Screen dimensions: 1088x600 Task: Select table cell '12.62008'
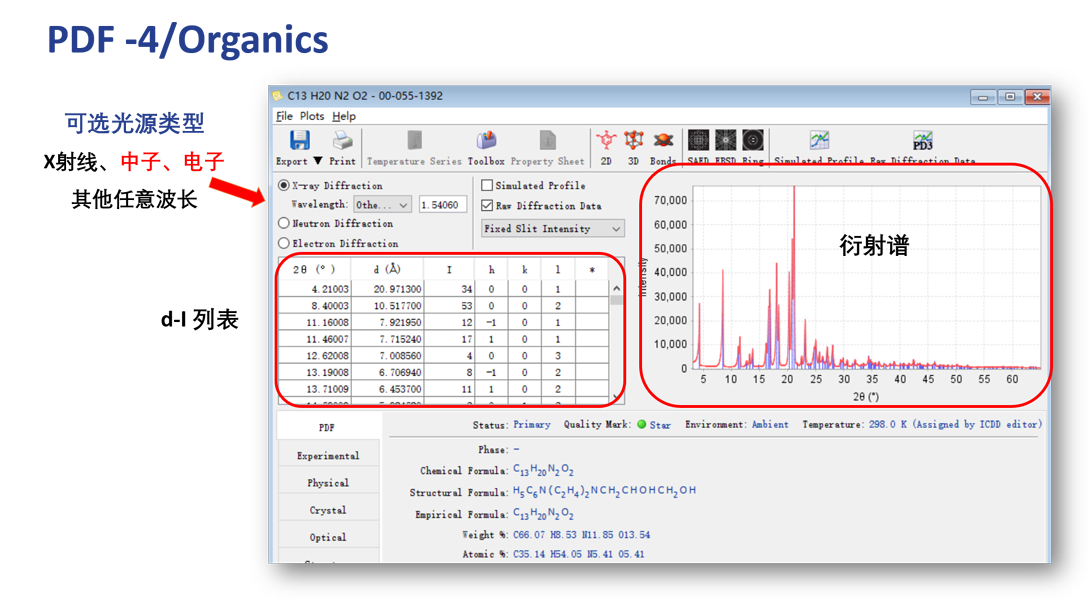point(314,355)
